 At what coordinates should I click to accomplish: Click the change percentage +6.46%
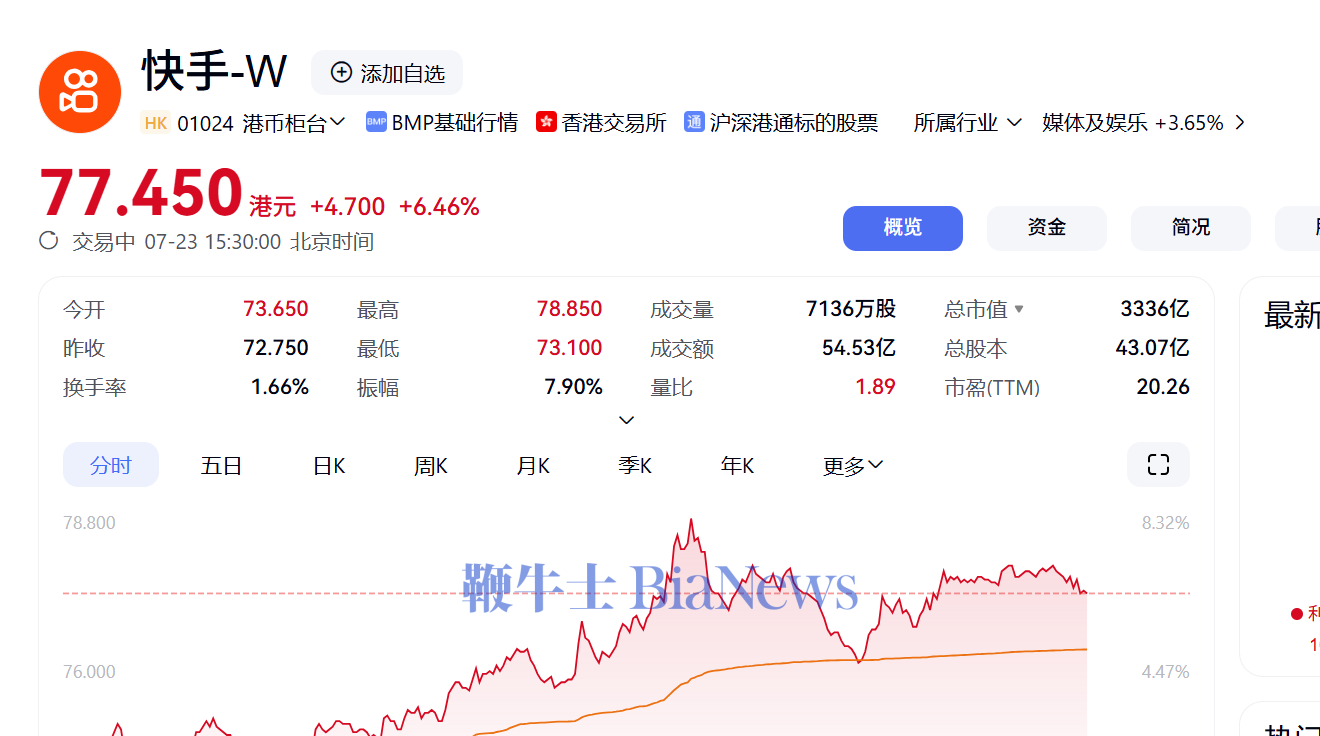439,207
